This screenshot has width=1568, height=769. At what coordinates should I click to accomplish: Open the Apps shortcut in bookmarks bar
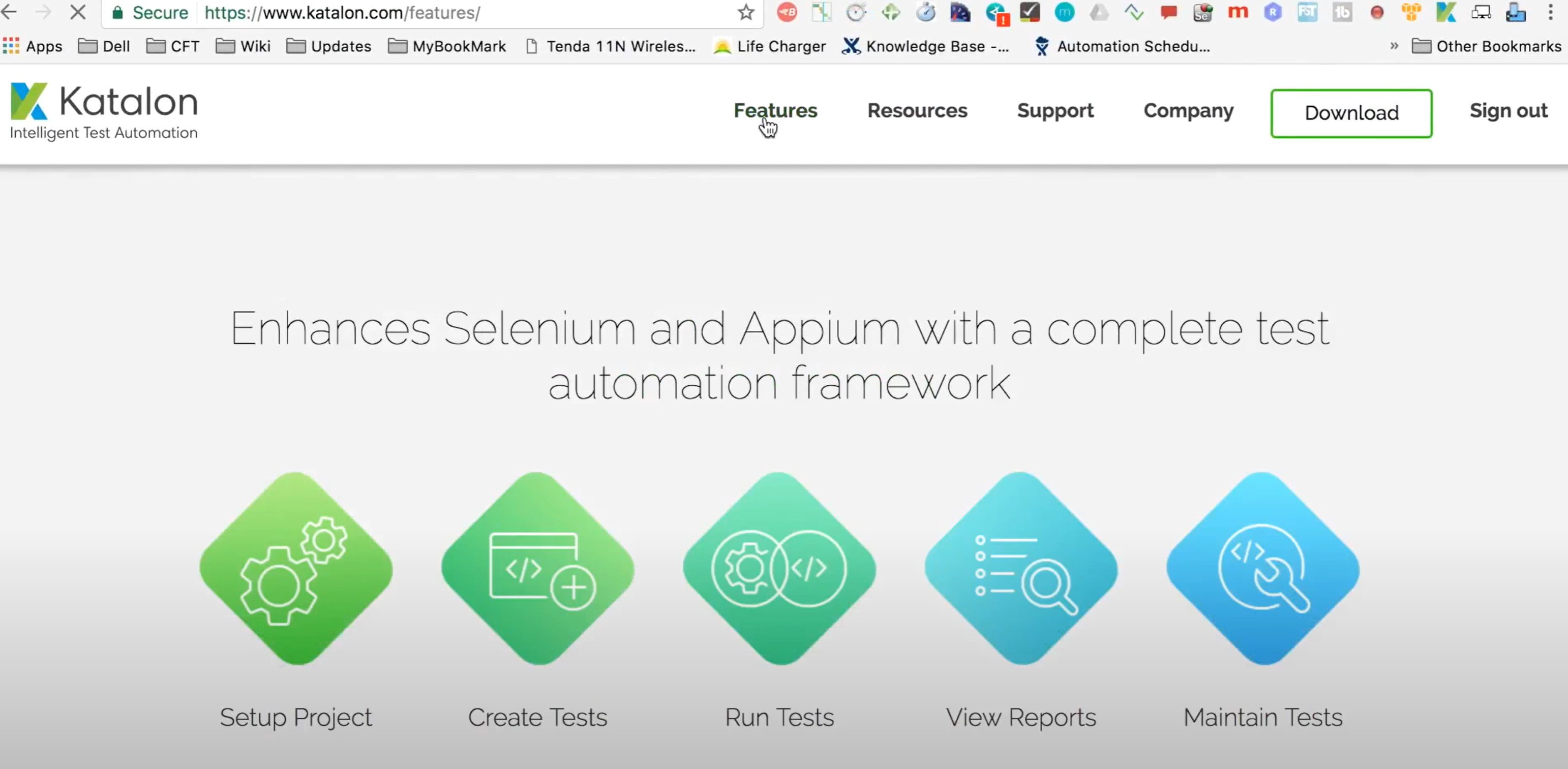[33, 46]
